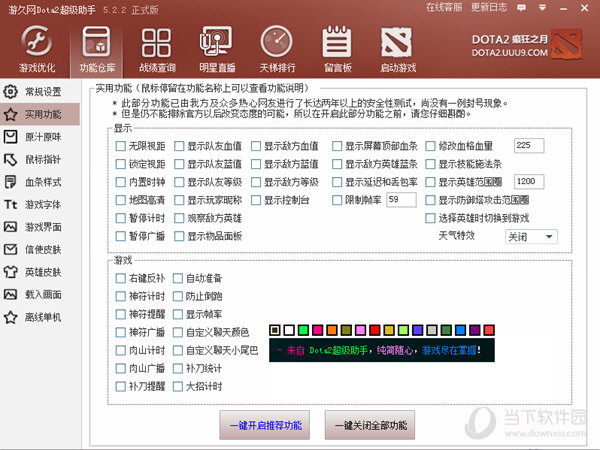Open 英雄皮肤 shirt item in sidebar
Viewport: 600px width, 450px height.
click(40, 272)
